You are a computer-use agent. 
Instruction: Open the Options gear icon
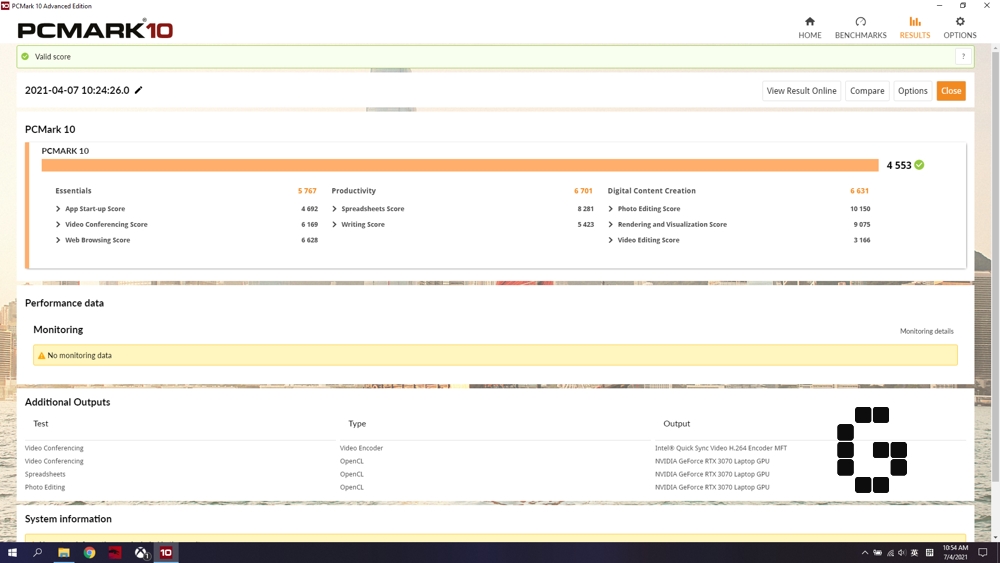tap(960, 22)
